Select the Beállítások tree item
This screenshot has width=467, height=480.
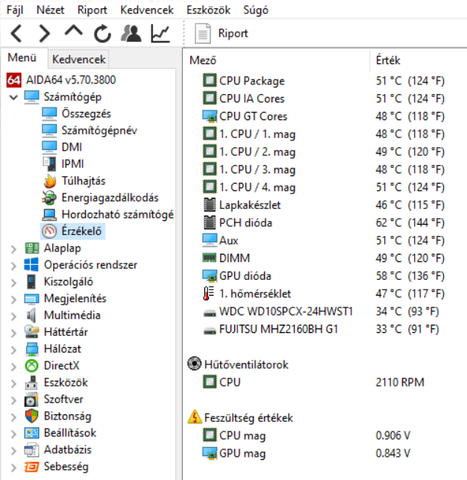pos(70,433)
